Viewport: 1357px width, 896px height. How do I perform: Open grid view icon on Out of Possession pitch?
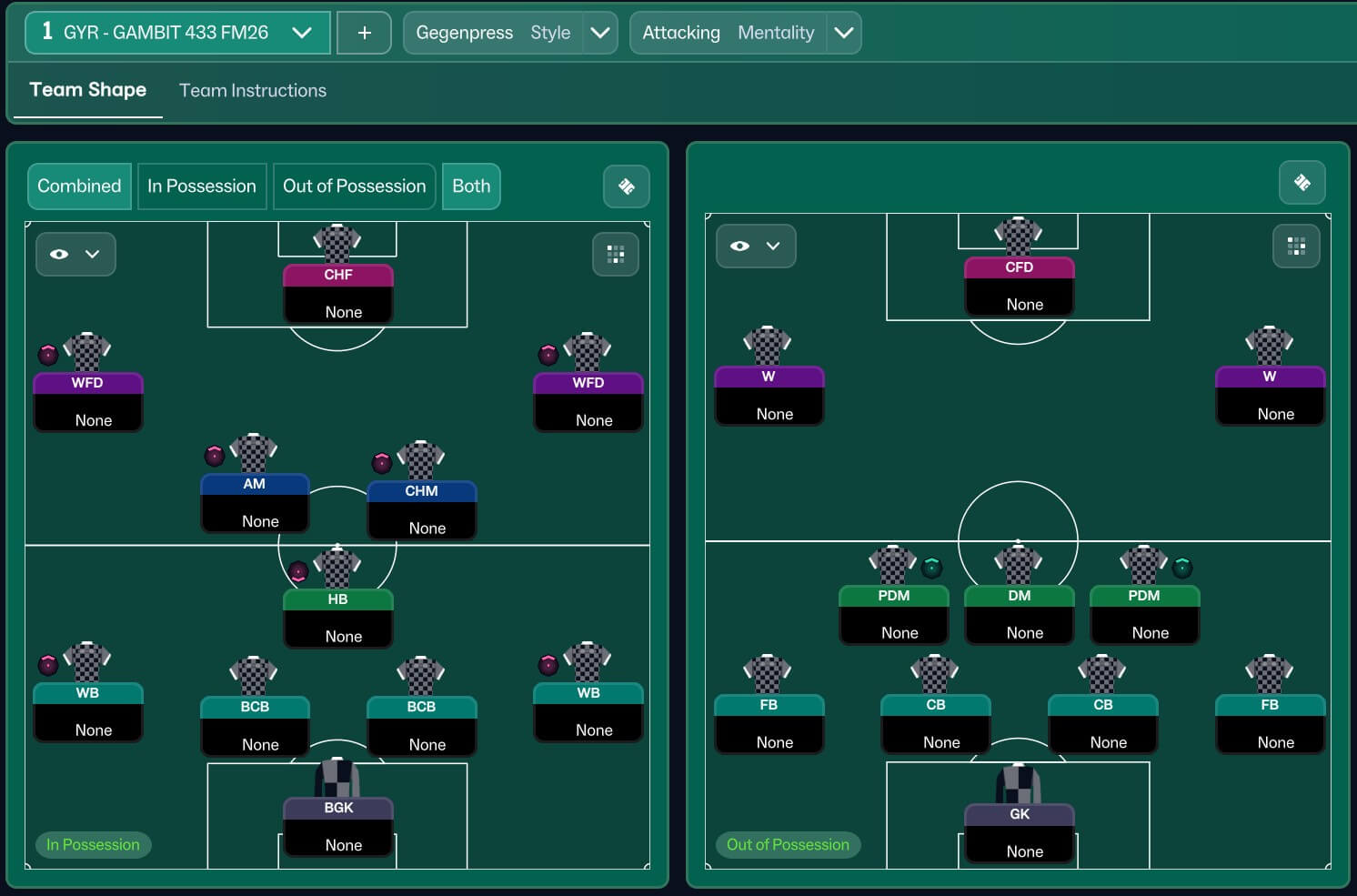[x=1296, y=246]
